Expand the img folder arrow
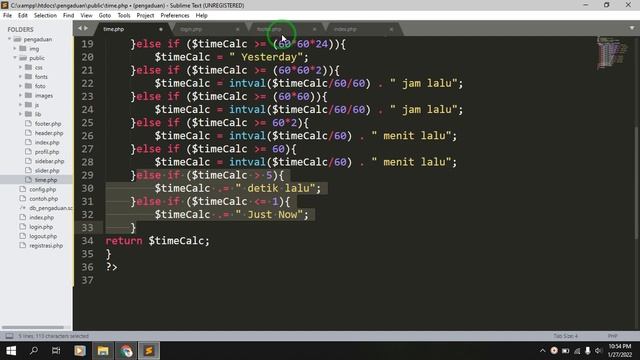The image size is (640, 360). click(15, 49)
